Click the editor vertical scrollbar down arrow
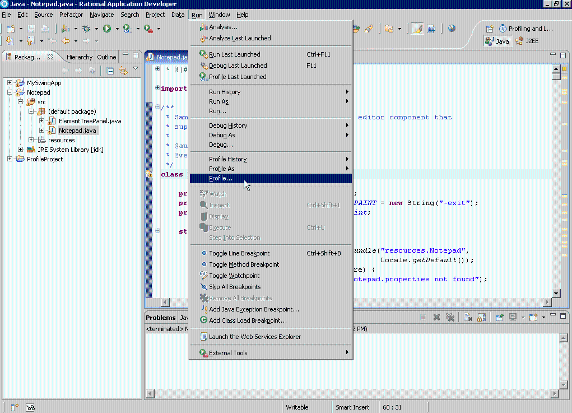 pos(556,293)
